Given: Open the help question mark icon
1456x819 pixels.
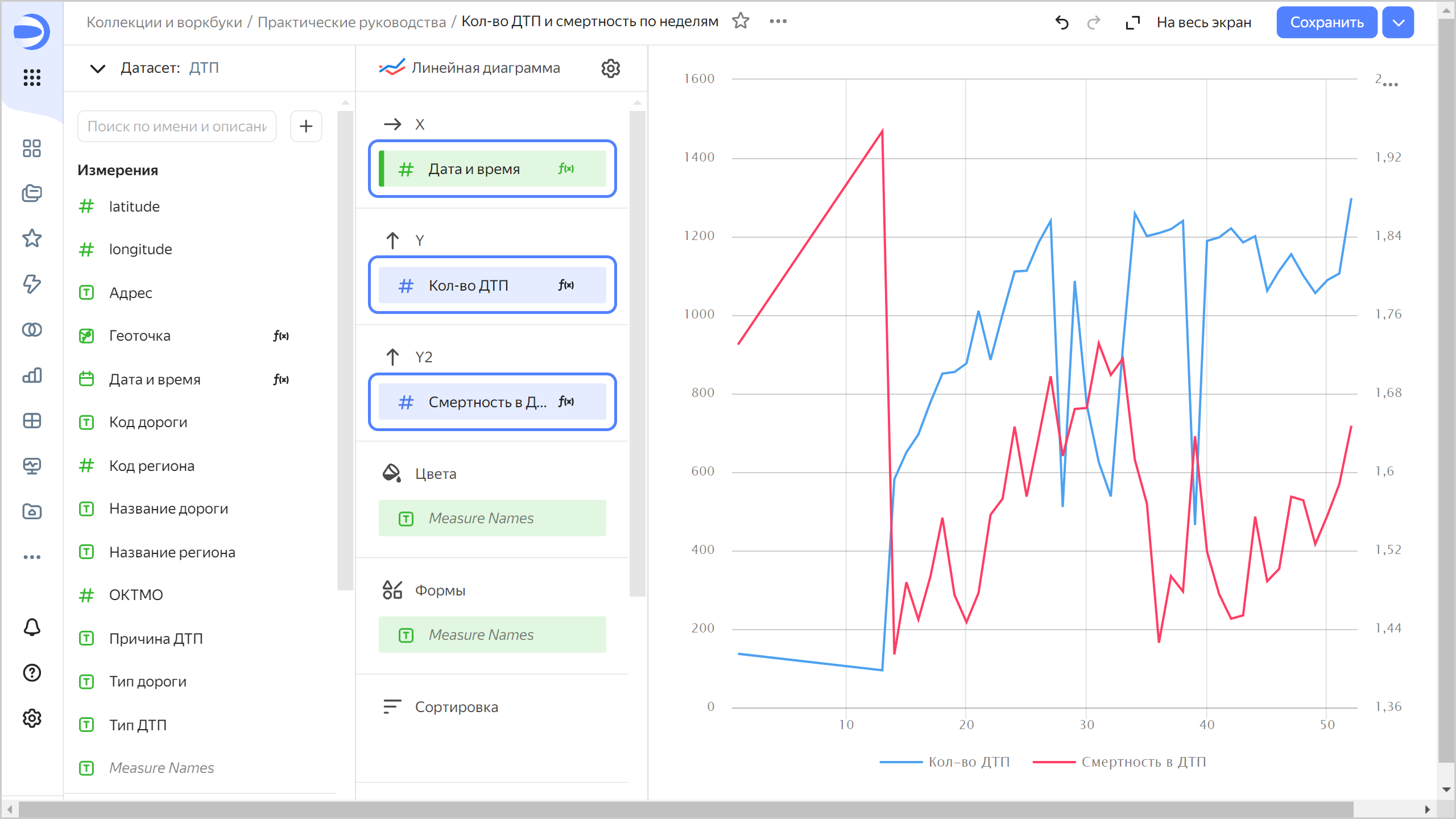Looking at the screenshot, I should click(x=32, y=673).
